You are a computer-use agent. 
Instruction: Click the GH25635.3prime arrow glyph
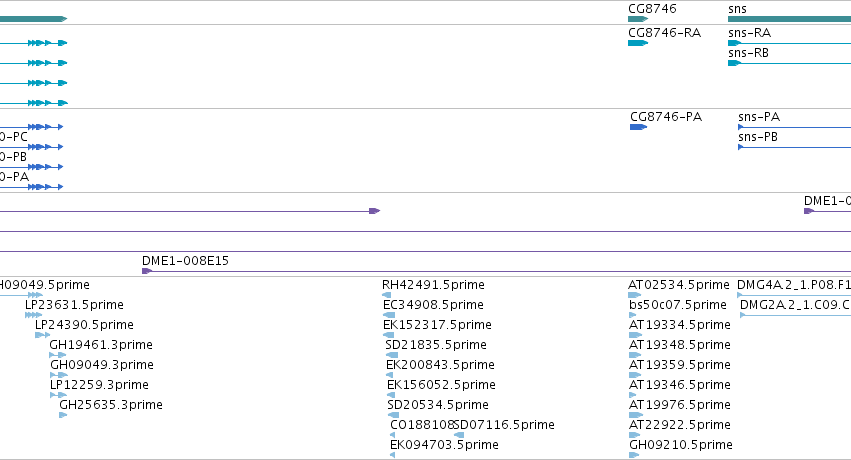63,416
